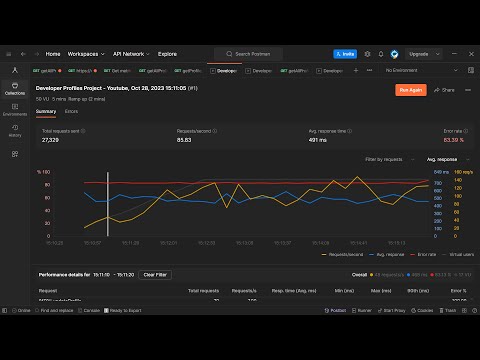
Task: Expand the API Network dropdown
Action: point(131,54)
